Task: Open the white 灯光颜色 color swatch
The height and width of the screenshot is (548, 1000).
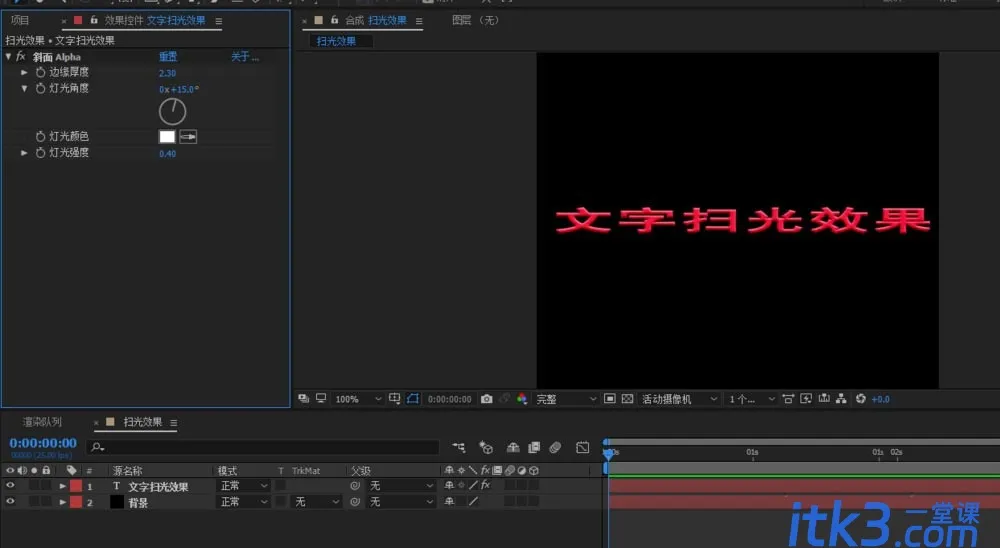Action: [x=167, y=137]
